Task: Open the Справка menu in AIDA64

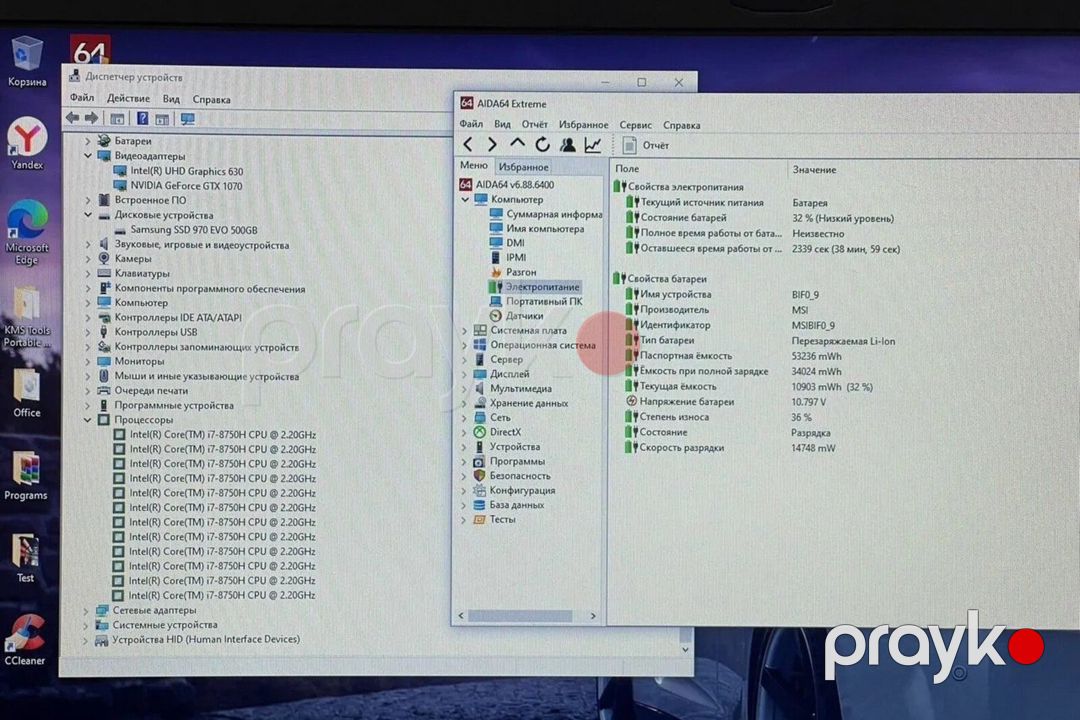Action: point(681,125)
